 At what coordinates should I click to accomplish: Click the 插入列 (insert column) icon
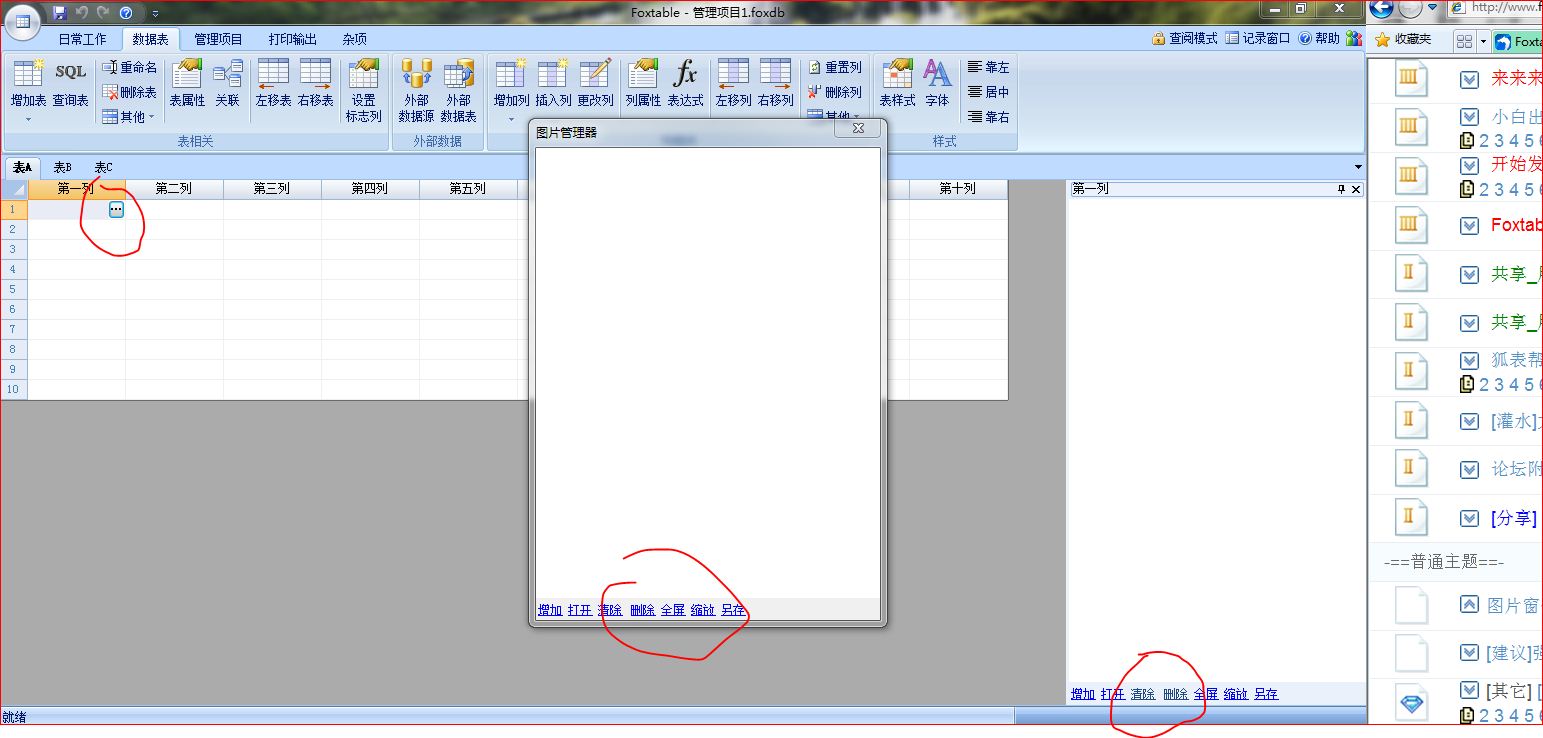coord(553,83)
